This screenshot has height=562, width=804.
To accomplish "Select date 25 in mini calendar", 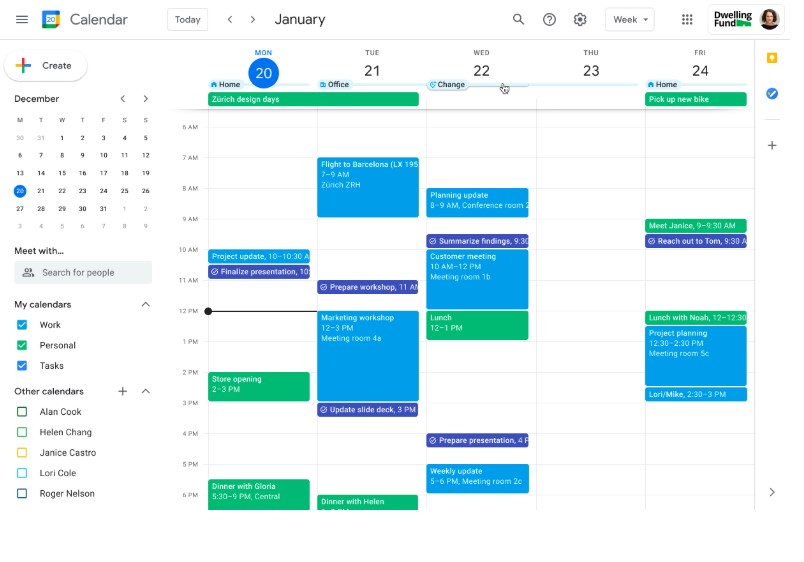I will tap(125, 191).
